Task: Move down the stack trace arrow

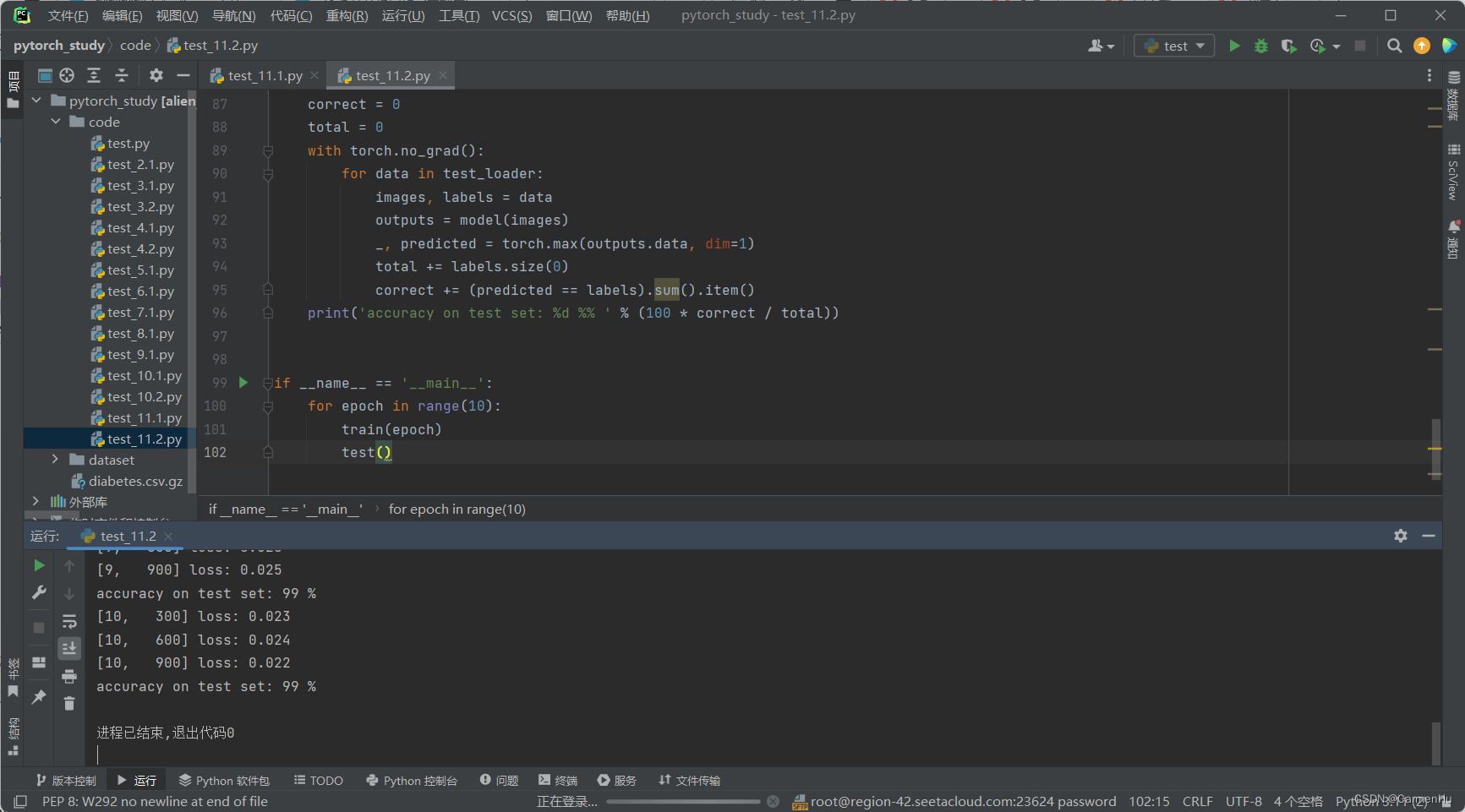Action: tap(69, 594)
